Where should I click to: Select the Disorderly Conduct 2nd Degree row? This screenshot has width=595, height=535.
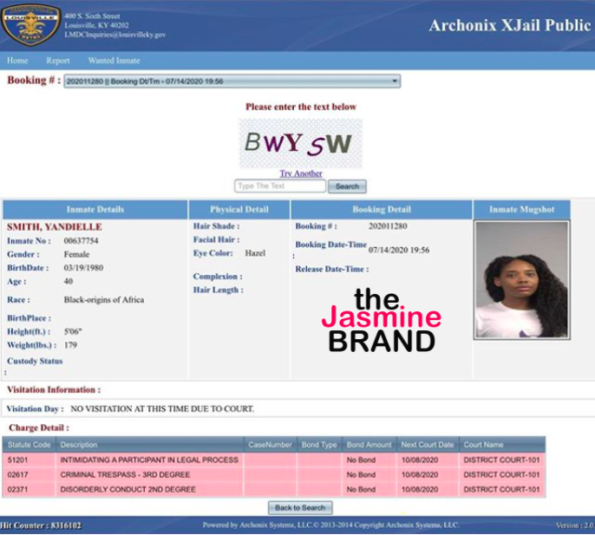click(274, 489)
